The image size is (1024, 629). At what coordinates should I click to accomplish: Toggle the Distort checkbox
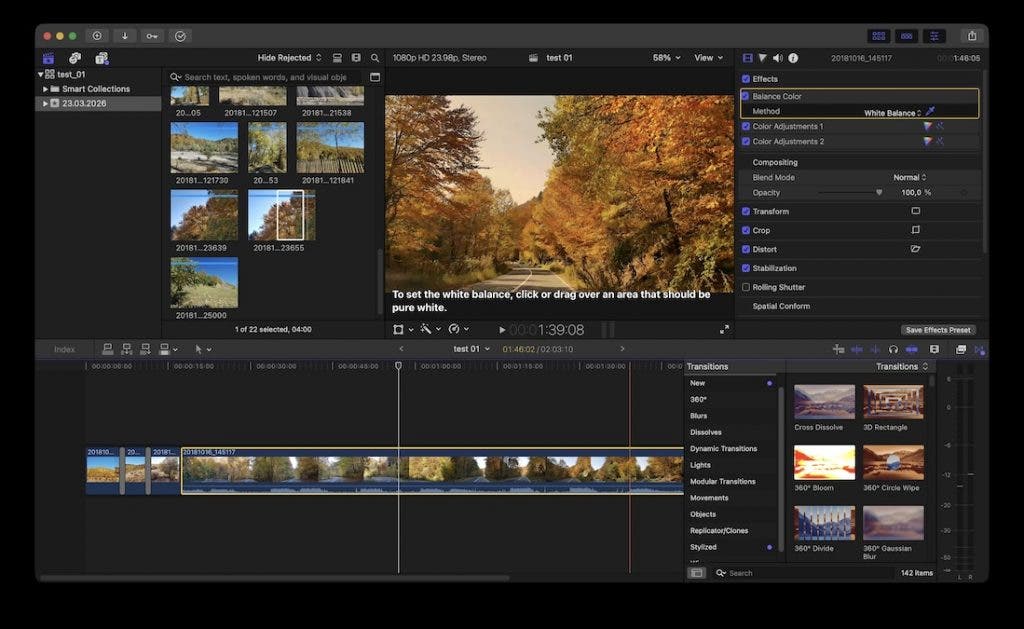coord(746,250)
